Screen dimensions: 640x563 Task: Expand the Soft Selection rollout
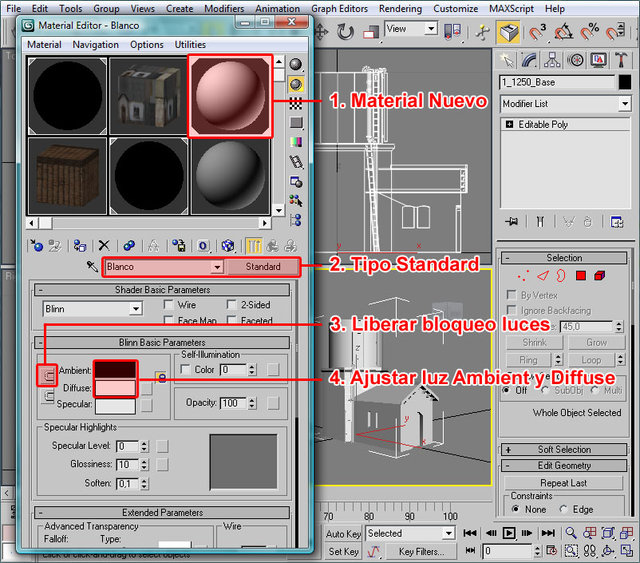click(564, 449)
